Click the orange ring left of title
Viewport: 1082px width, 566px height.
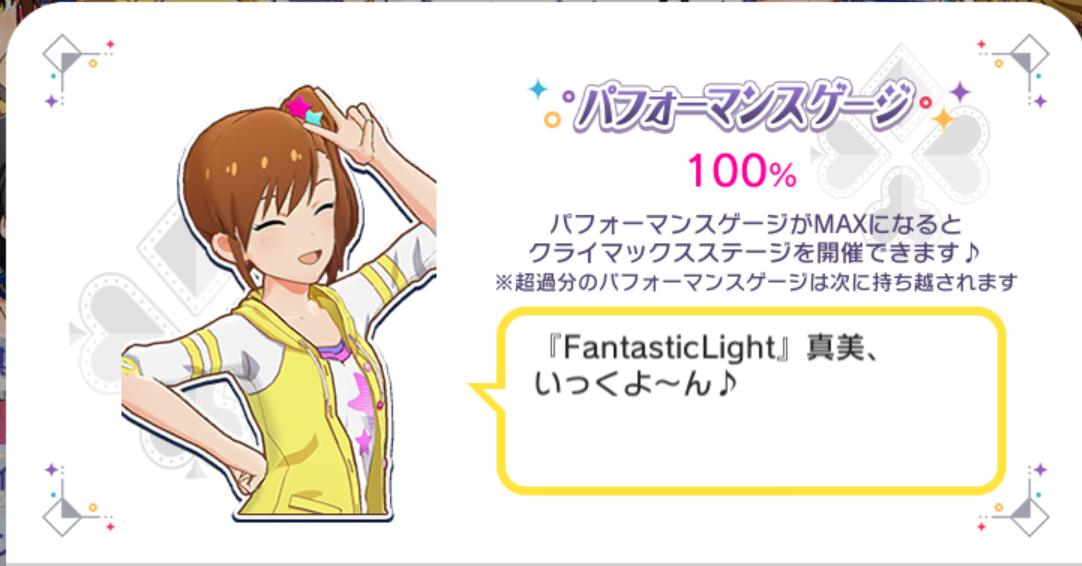pyautogui.click(x=552, y=120)
